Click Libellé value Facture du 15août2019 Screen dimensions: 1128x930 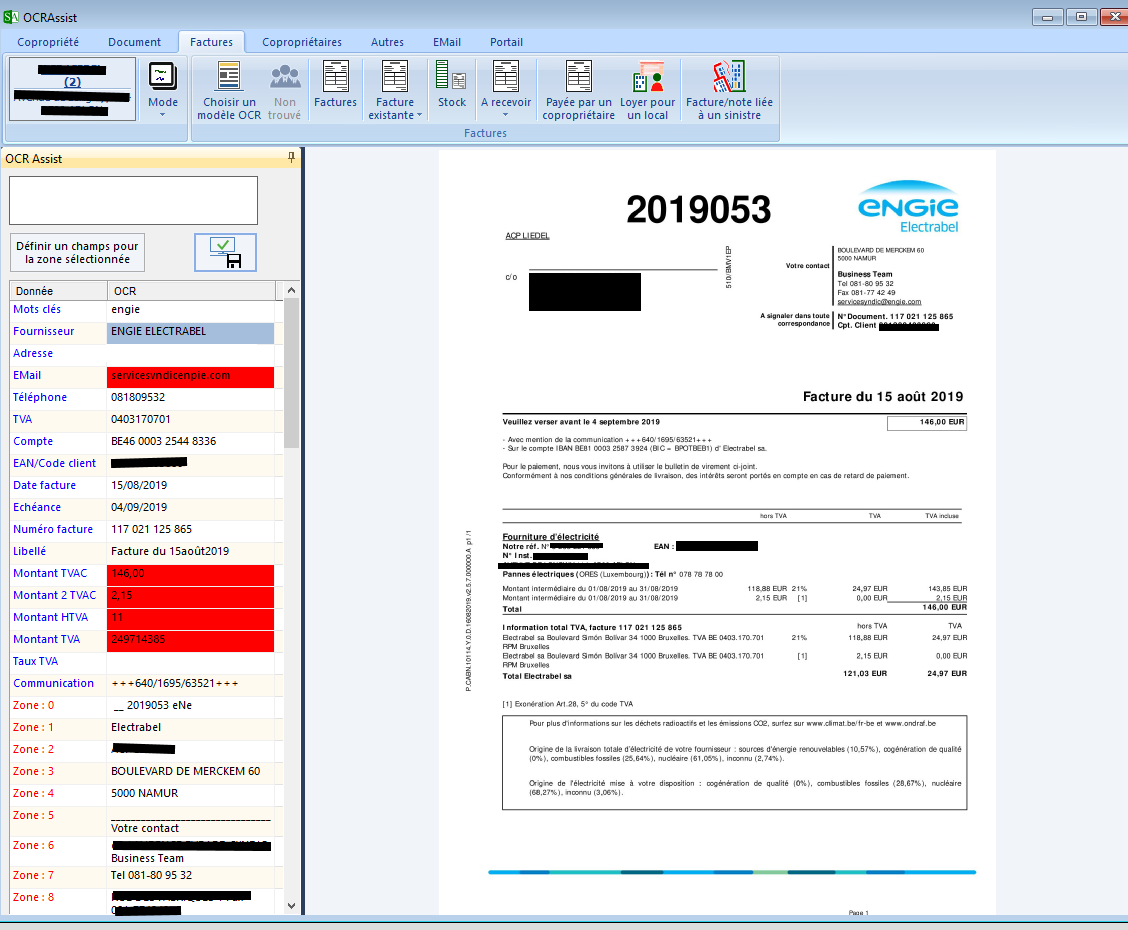click(x=170, y=552)
